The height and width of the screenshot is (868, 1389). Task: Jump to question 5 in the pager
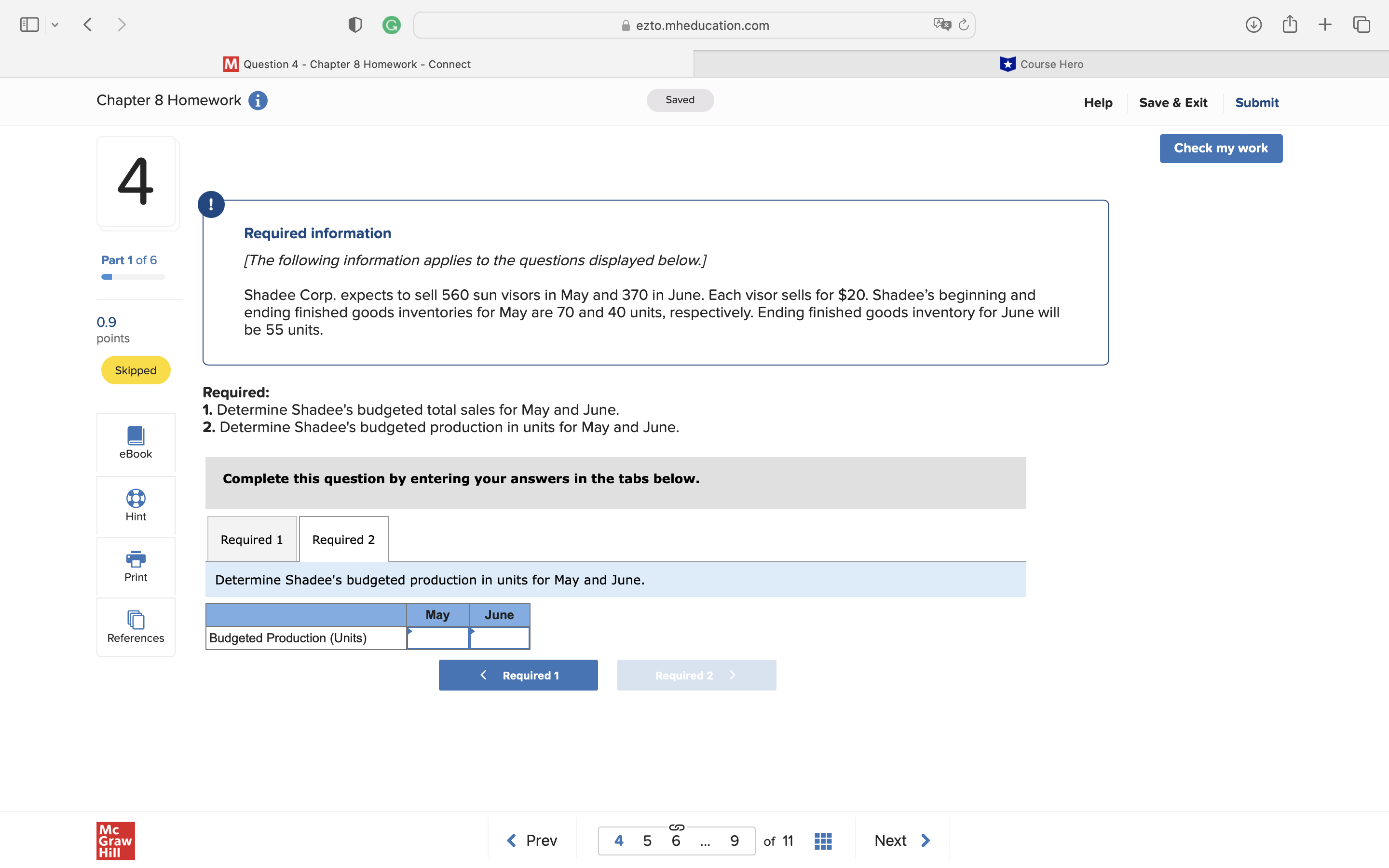(x=647, y=841)
